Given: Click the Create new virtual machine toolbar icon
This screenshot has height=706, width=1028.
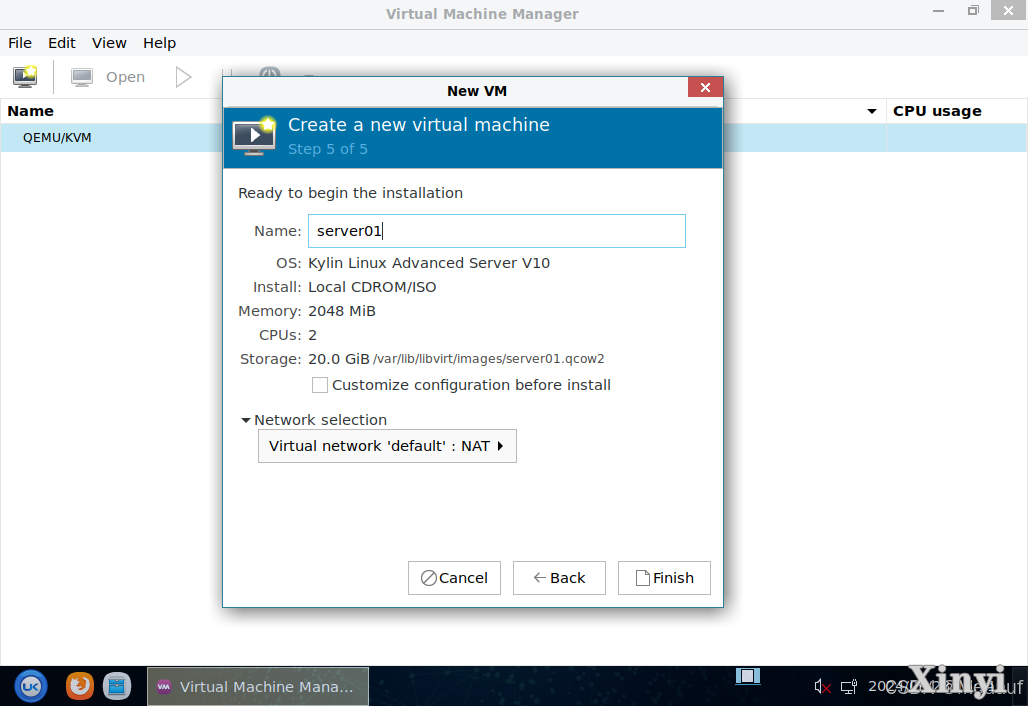Looking at the screenshot, I should coord(25,77).
